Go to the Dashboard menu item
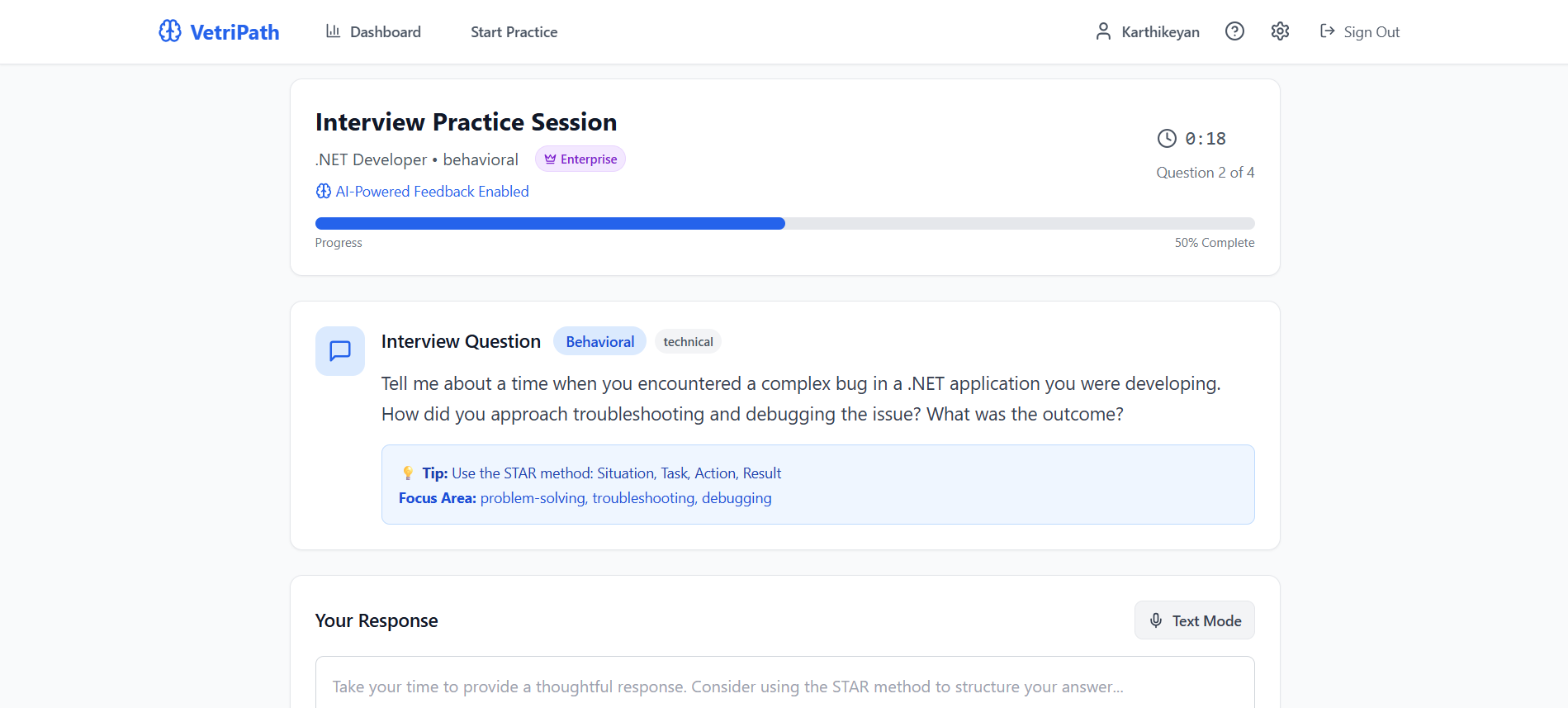The image size is (1568, 708). (385, 32)
